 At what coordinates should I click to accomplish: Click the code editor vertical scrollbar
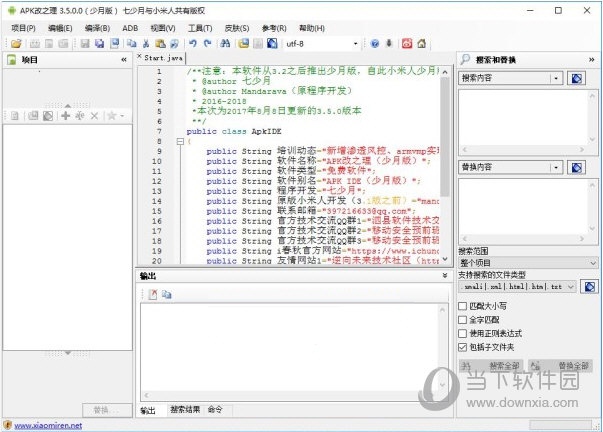(445, 137)
